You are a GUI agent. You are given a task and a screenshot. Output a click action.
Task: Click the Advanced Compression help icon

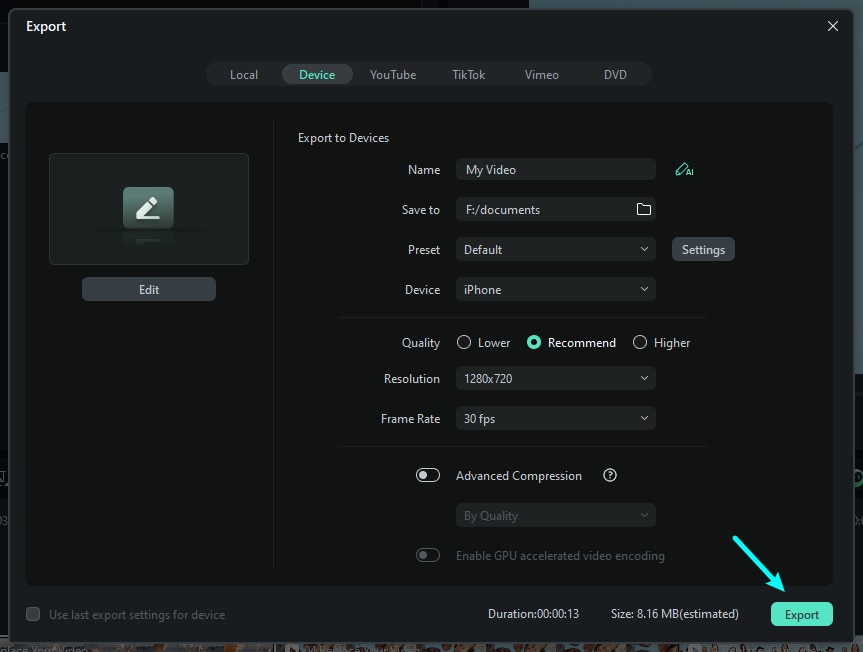tap(610, 475)
